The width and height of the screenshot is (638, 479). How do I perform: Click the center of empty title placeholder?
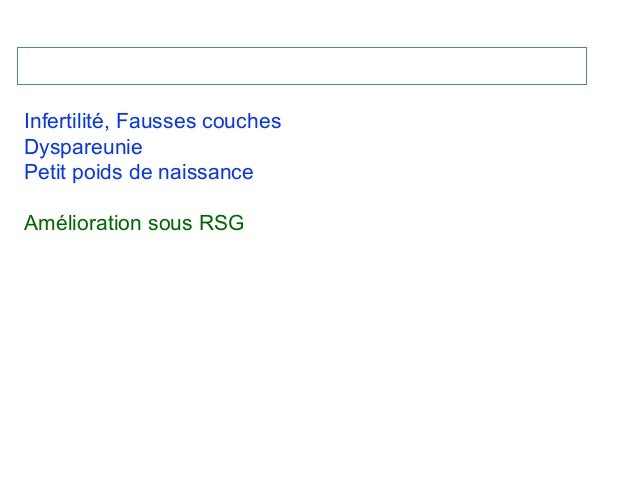pos(301,66)
